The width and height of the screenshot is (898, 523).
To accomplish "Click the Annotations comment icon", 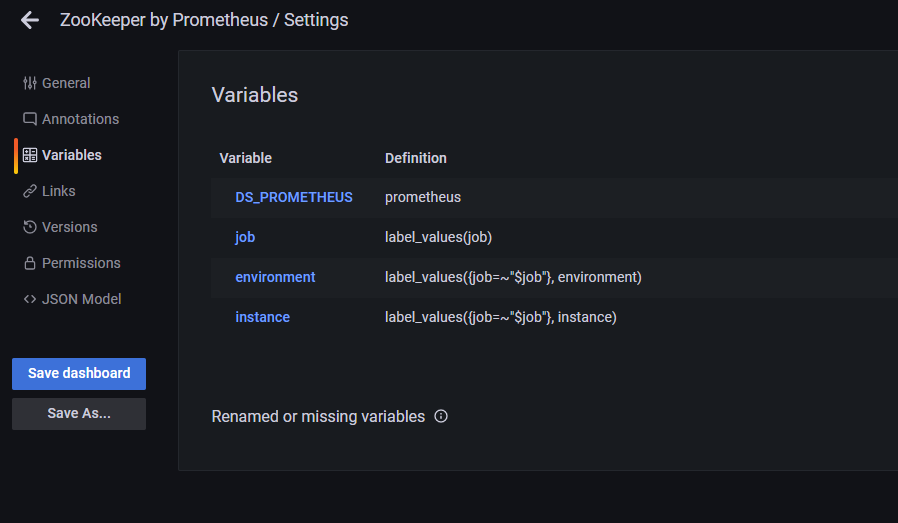I will point(30,119).
